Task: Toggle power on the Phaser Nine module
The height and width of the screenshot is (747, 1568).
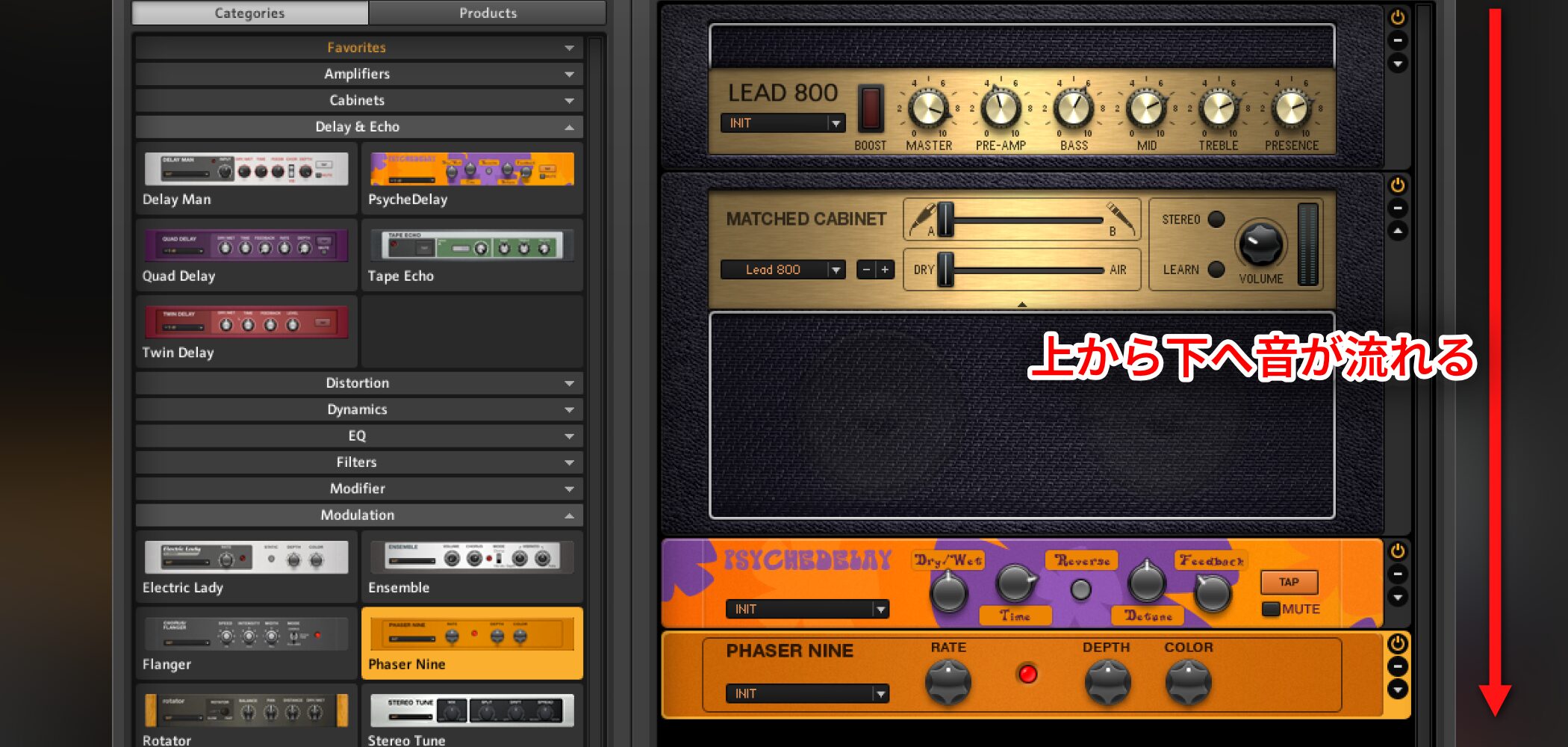Action: [x=1398, y=643]
